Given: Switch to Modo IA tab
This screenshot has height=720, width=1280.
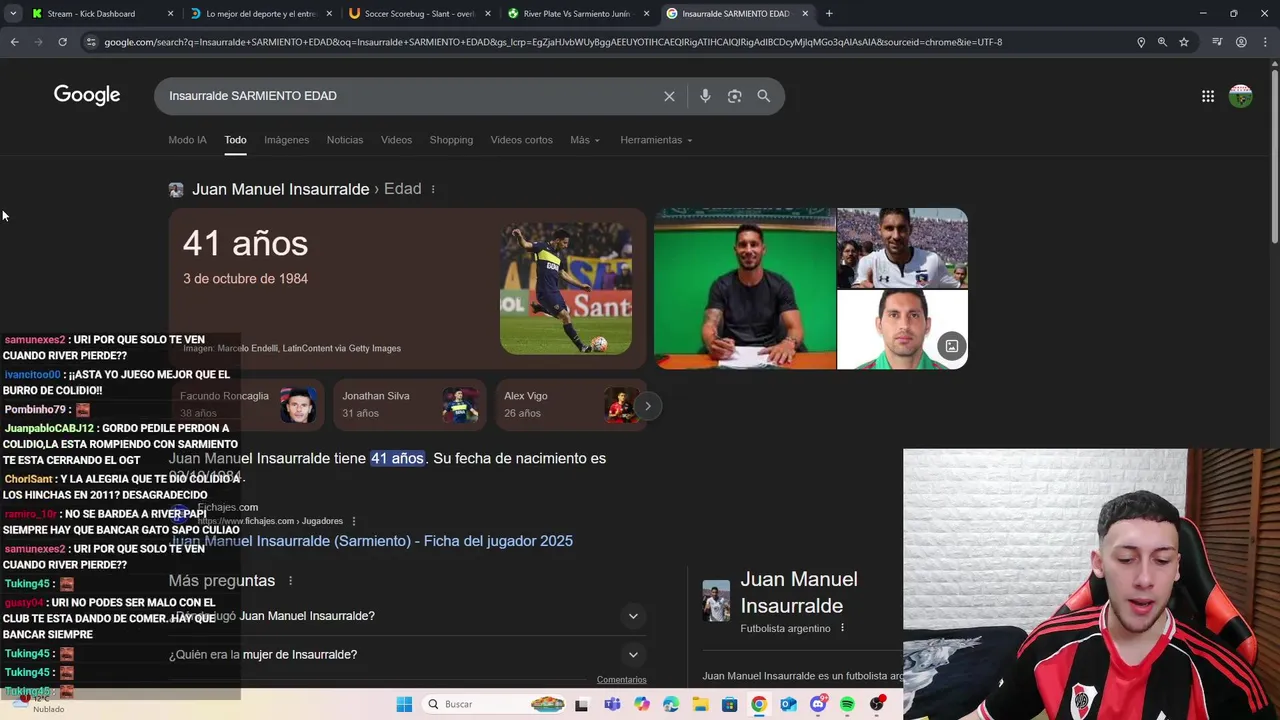Looking at the screenshot, I should pyautogui.click(x=187, y=140).
